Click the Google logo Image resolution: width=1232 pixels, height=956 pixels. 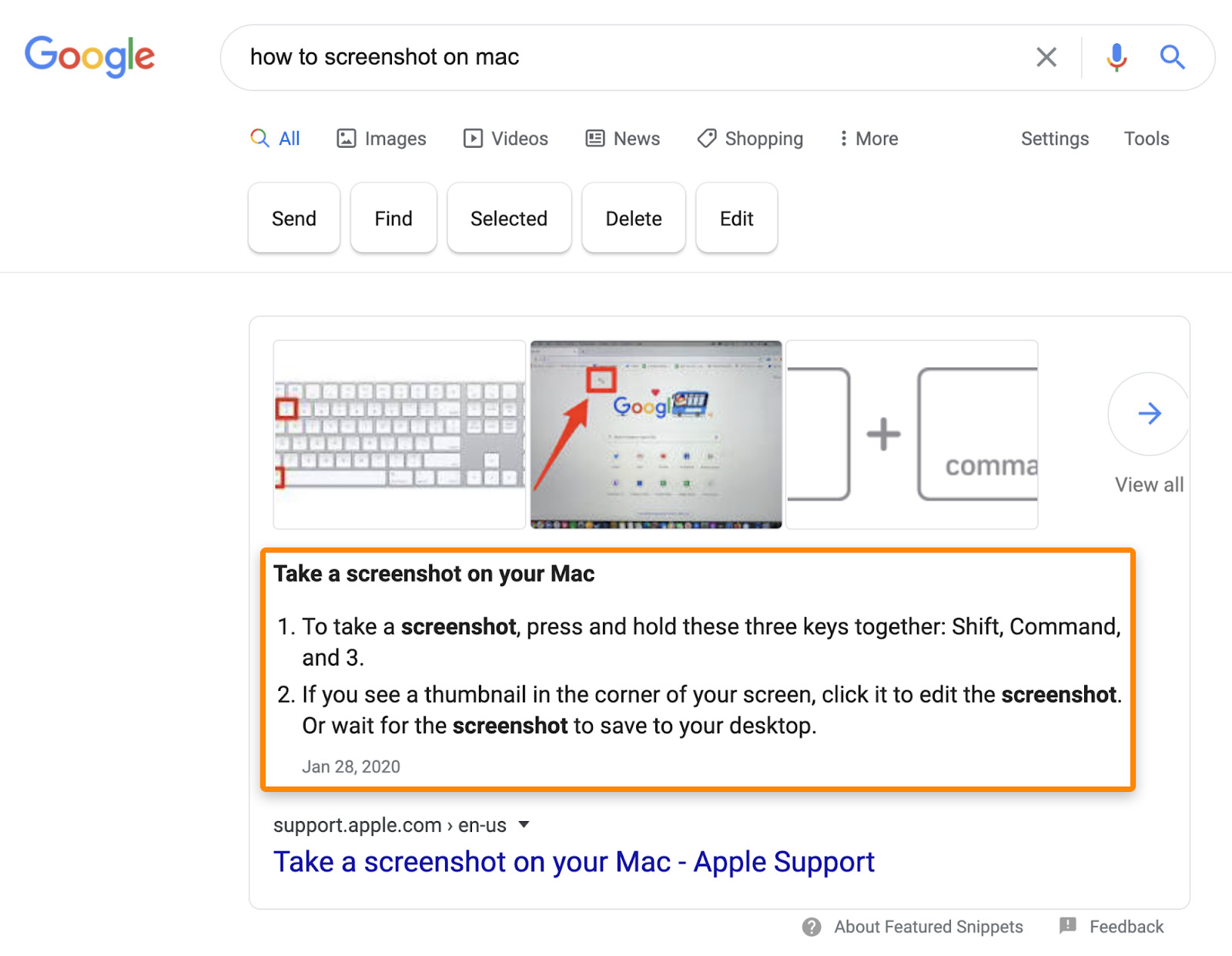(x=89, y=56)
